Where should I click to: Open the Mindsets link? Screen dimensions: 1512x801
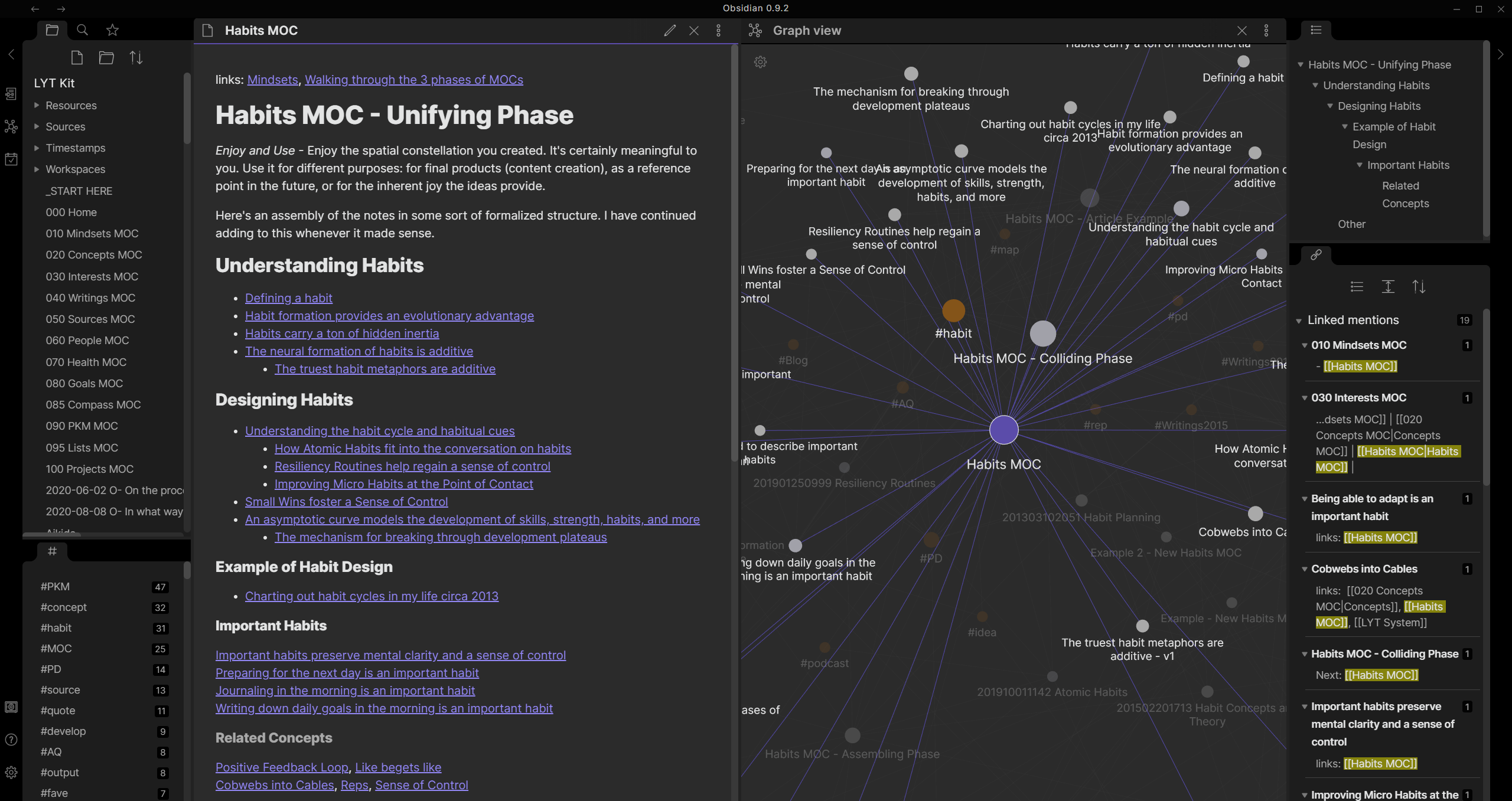point(272,80)
